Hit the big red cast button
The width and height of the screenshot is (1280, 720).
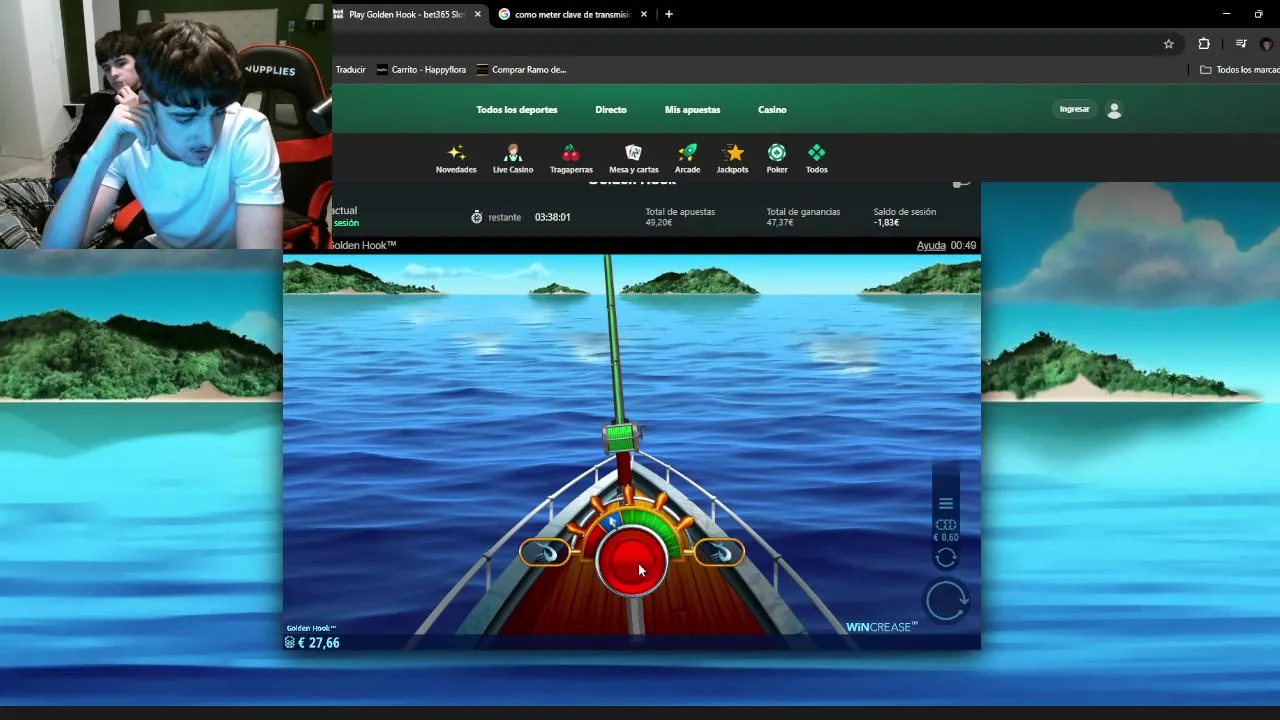click(x=631, y=563)
